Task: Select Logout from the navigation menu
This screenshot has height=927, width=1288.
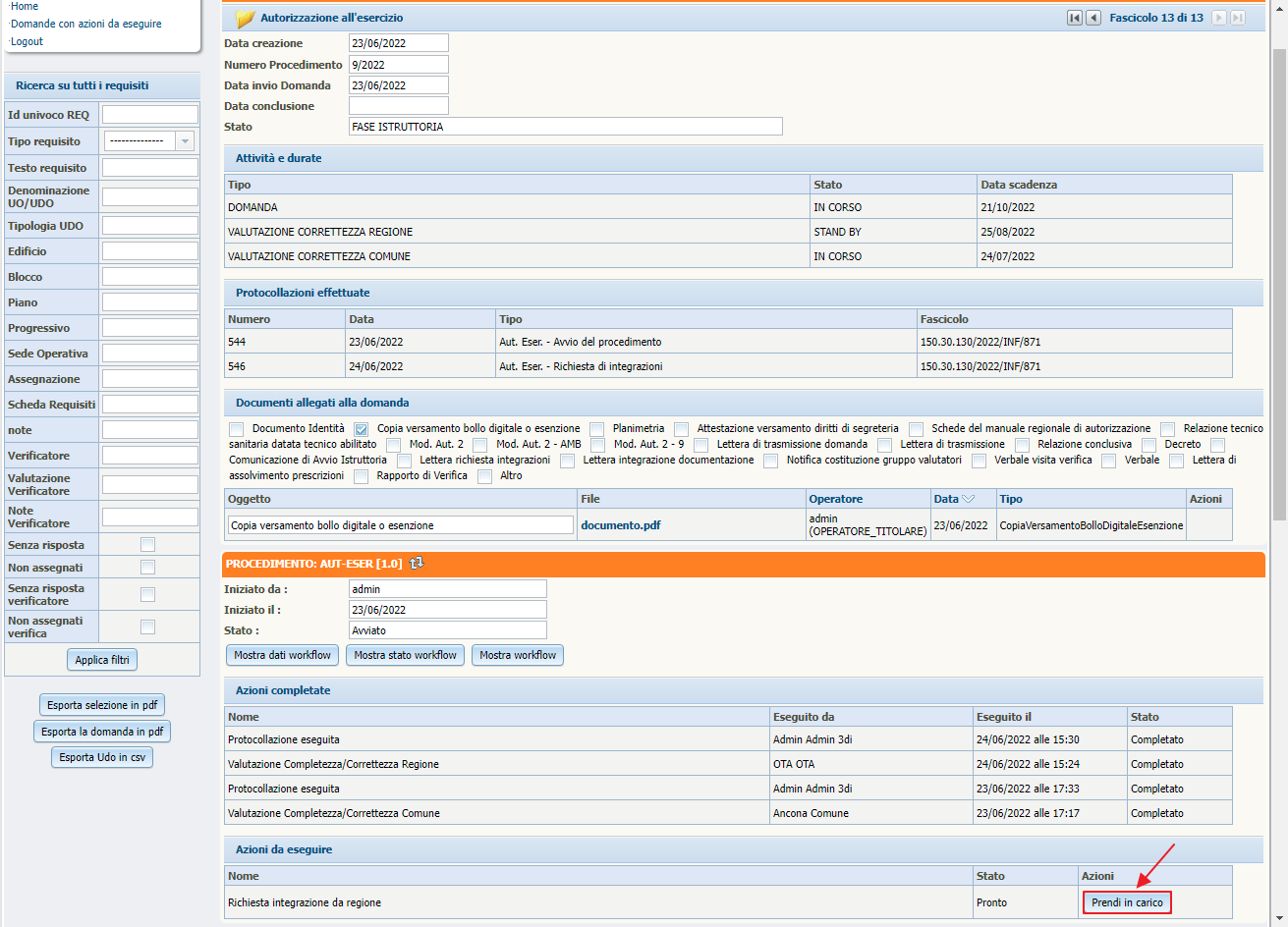Action: click(28, 41)
